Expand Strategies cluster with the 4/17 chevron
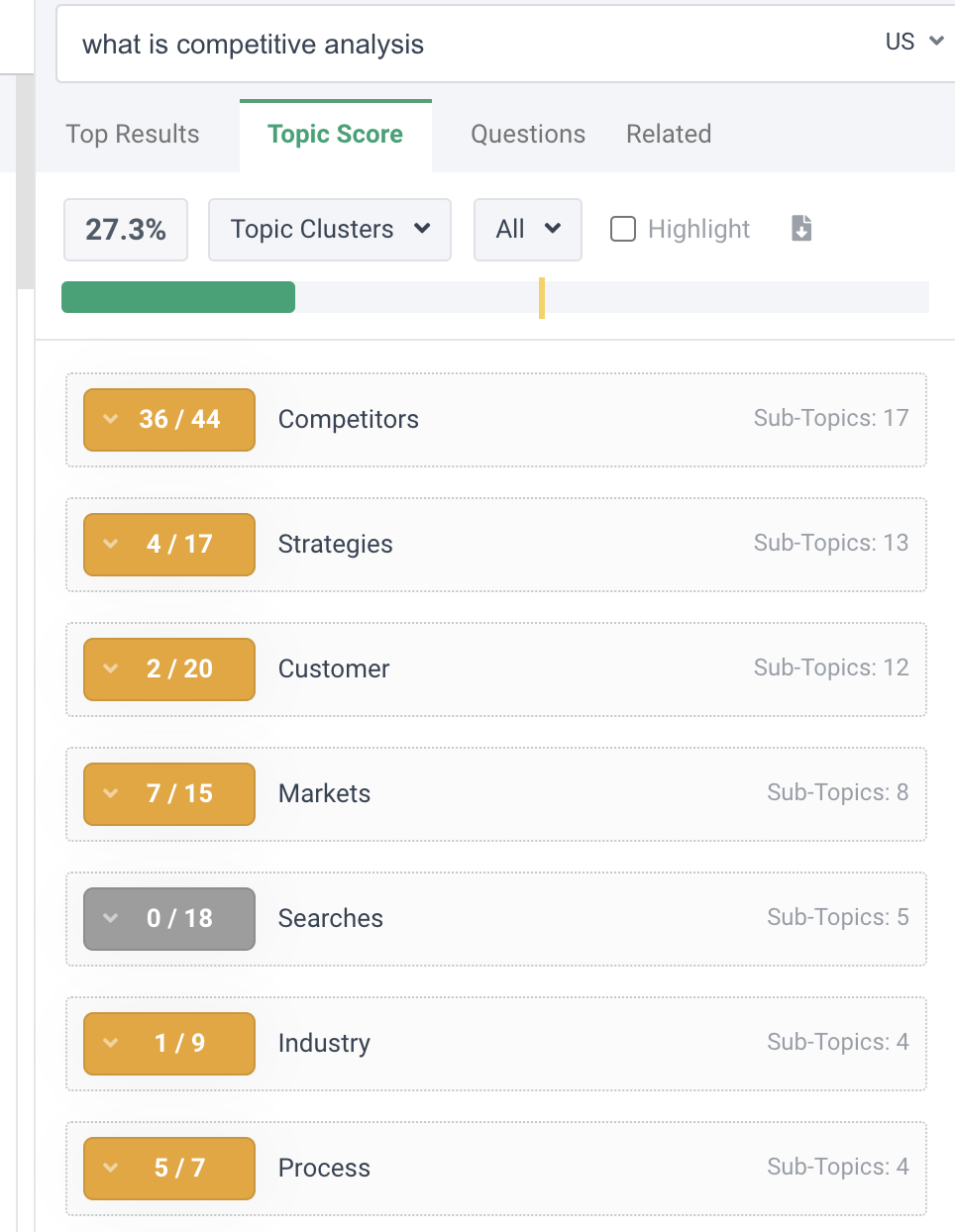This screenshot has width=955, height=1232. pyautogui.click(x=111, y=544)
